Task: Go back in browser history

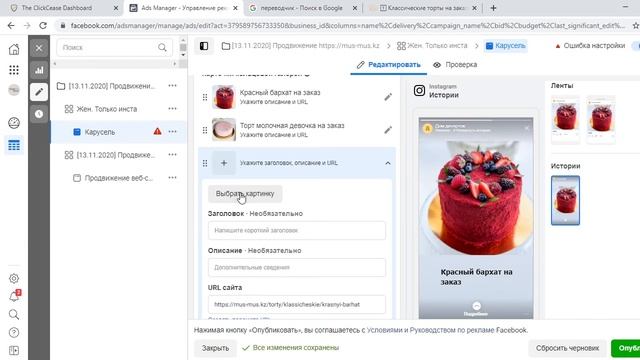Action: [x=11, y=25]
